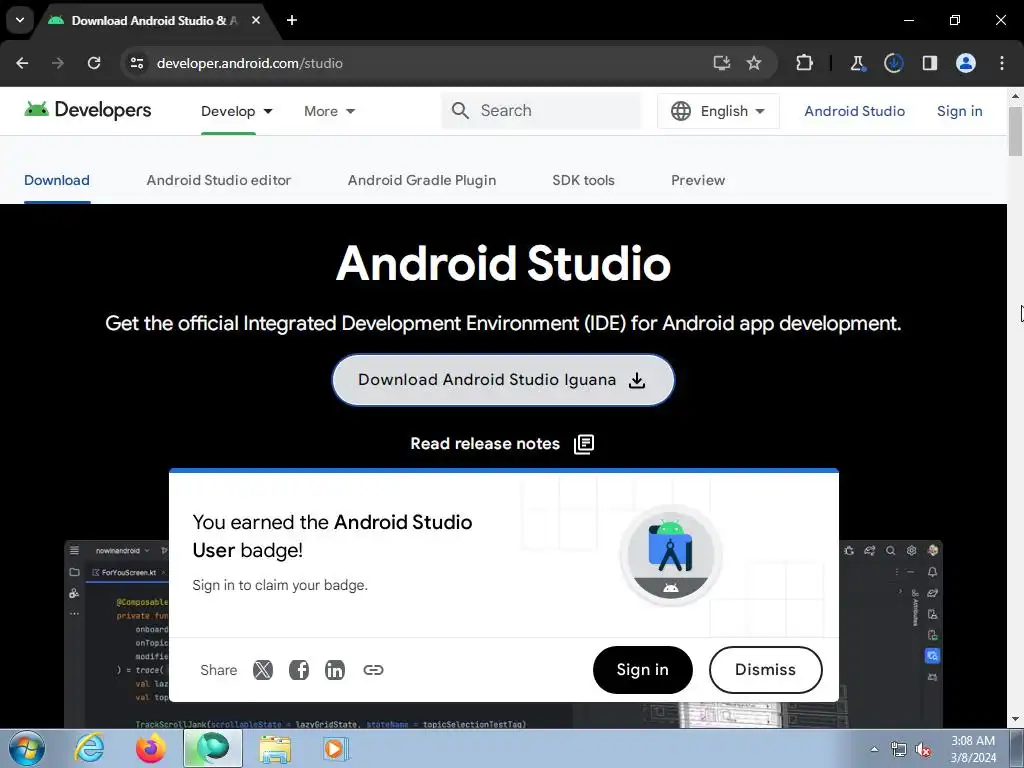Viewport: 1024px width, 768px height.
Task: Close the Download Android Studio tab
Action: click(256, 20)
